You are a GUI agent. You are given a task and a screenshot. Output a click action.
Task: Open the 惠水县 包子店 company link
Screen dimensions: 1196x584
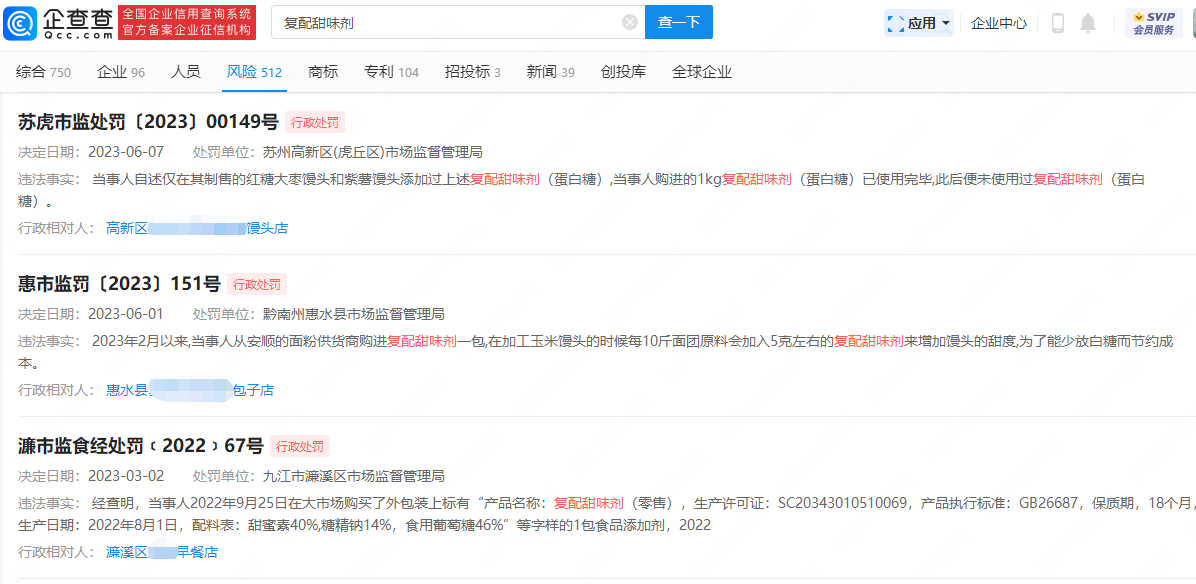point(190,390)
